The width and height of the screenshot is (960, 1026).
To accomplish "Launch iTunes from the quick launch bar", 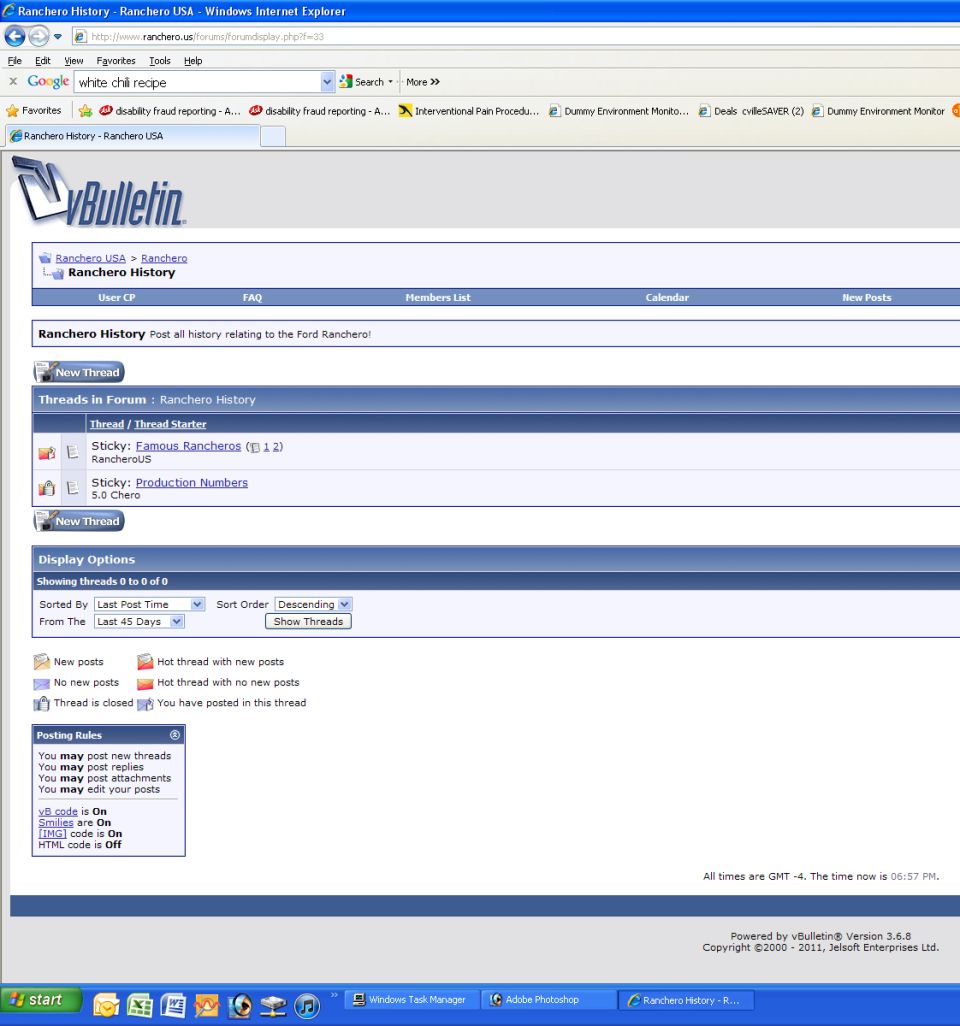I will (307, 1006).
